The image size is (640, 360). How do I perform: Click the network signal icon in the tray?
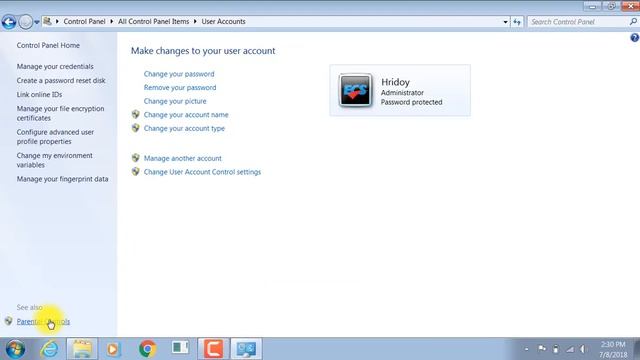point(570,349)
